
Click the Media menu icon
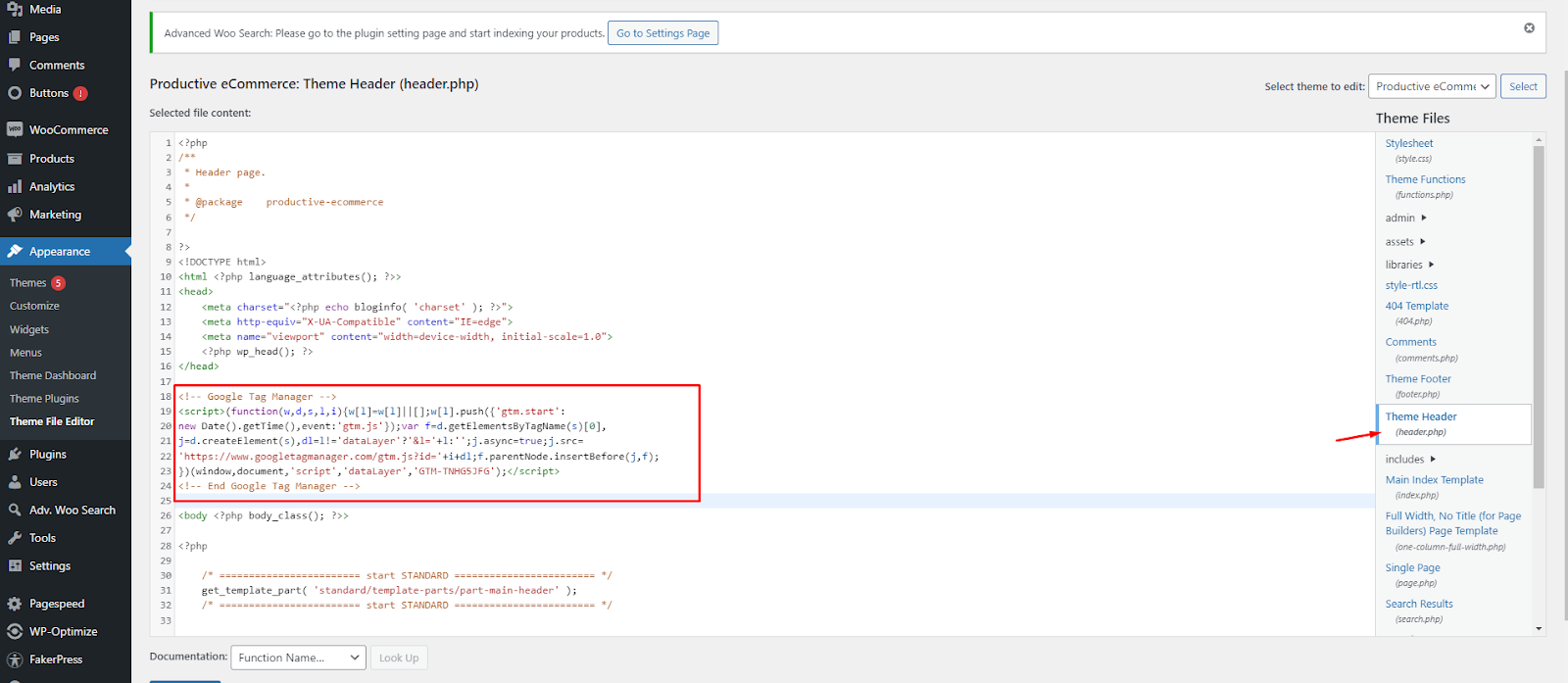click(15, 9)
